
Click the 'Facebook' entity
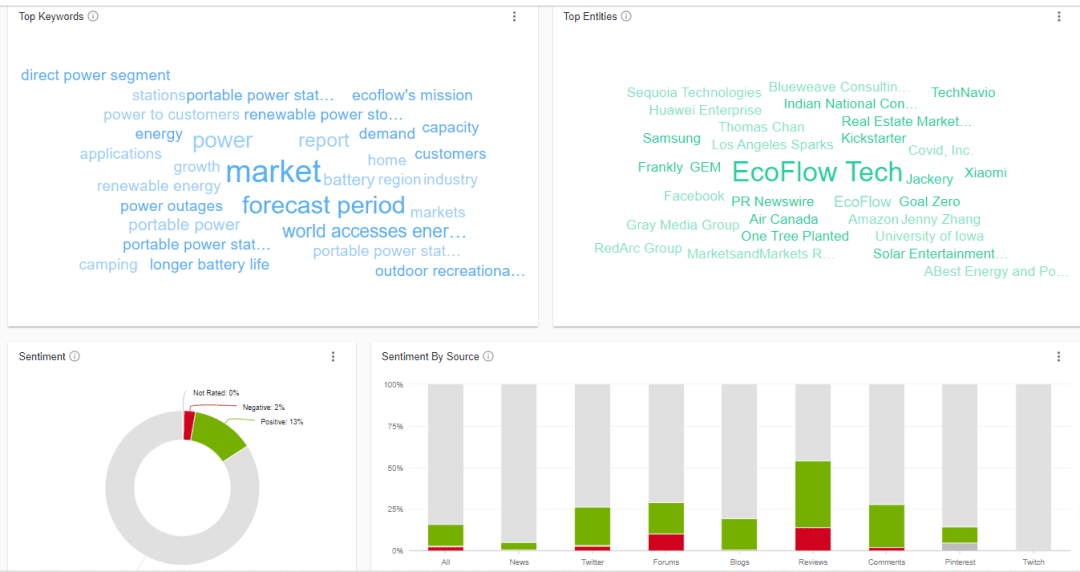(694, 196)
